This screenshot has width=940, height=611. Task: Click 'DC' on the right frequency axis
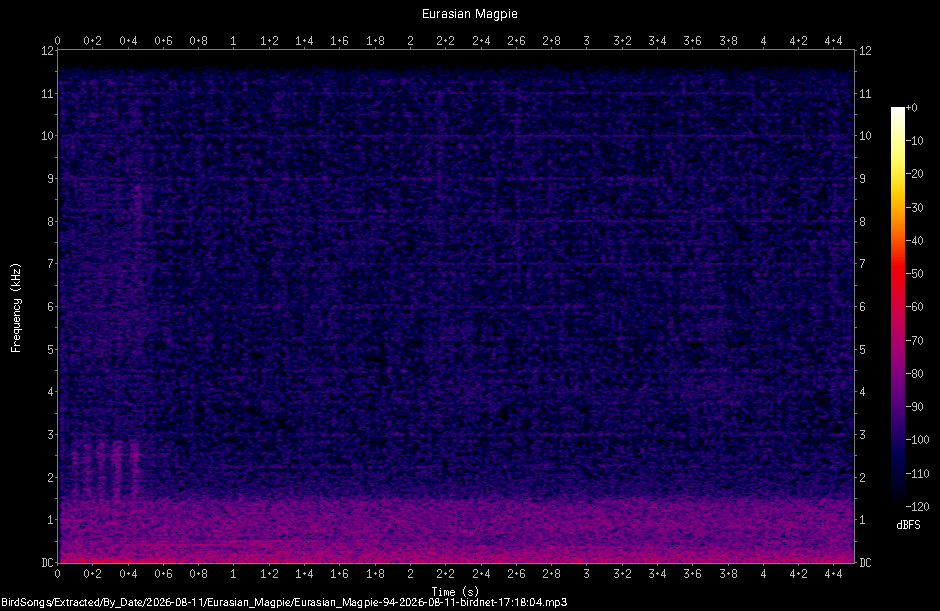pos(866,562)
